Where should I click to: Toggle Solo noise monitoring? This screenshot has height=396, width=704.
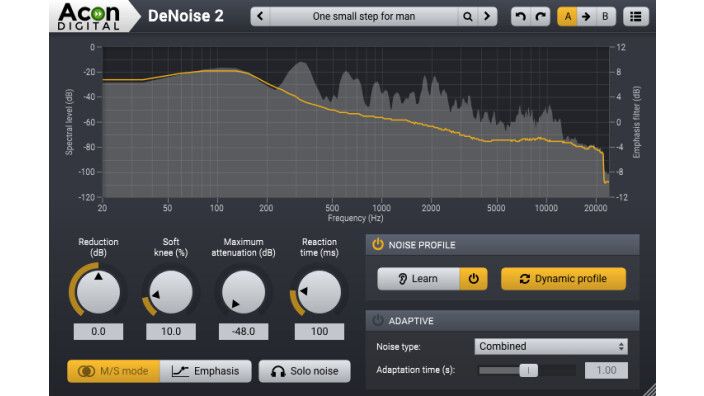click(x=304, y=371)
